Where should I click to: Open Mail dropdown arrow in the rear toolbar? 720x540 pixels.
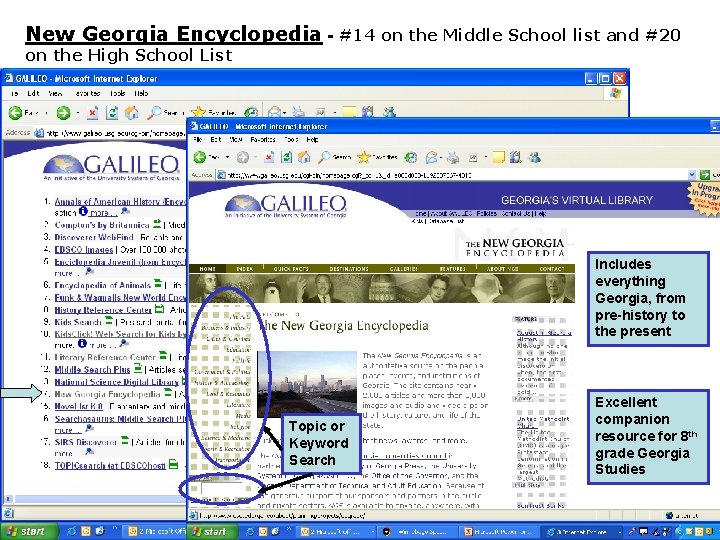pos(284,112)
